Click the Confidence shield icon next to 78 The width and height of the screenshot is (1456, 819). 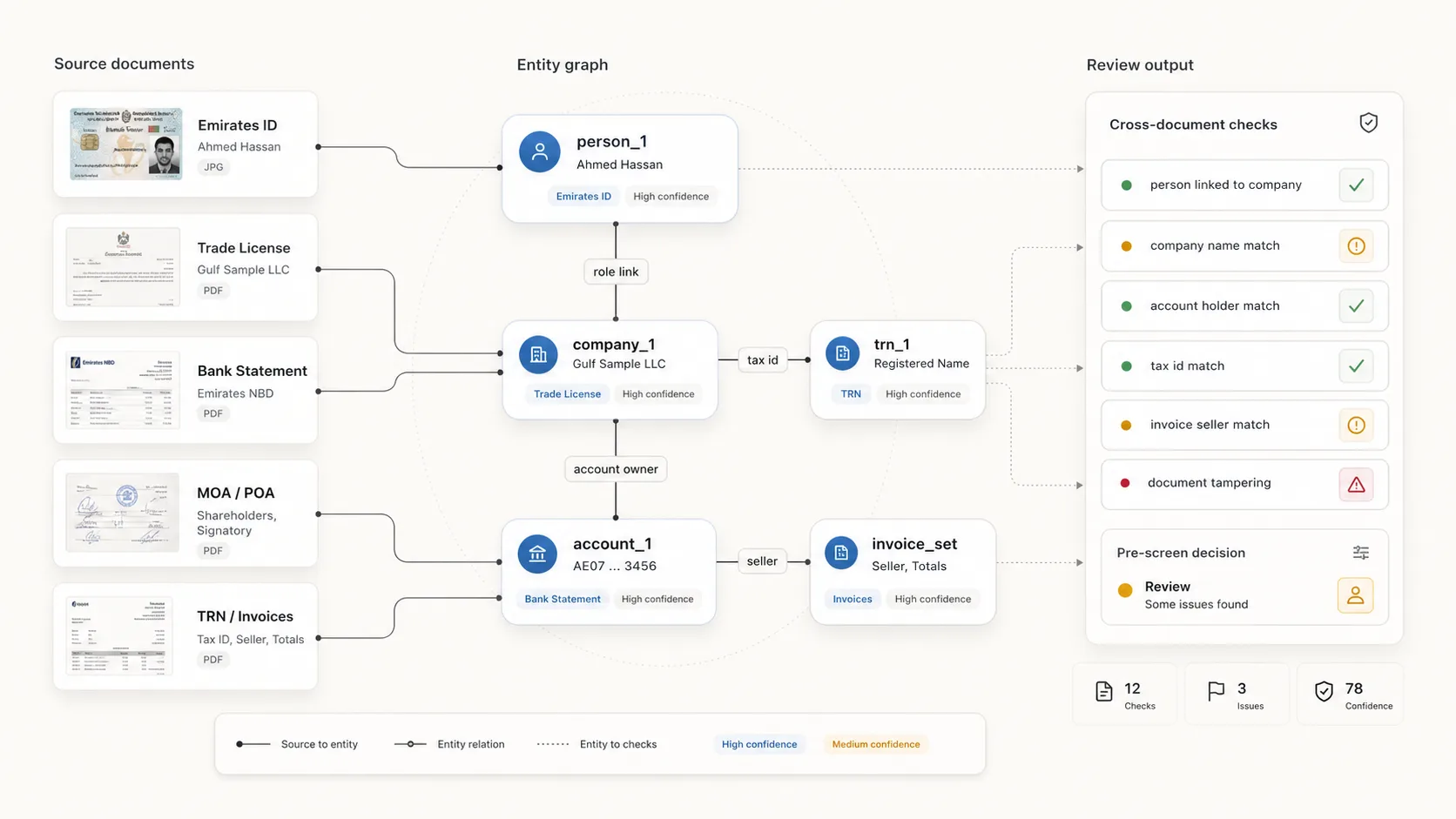click(x=1324, y=692)
